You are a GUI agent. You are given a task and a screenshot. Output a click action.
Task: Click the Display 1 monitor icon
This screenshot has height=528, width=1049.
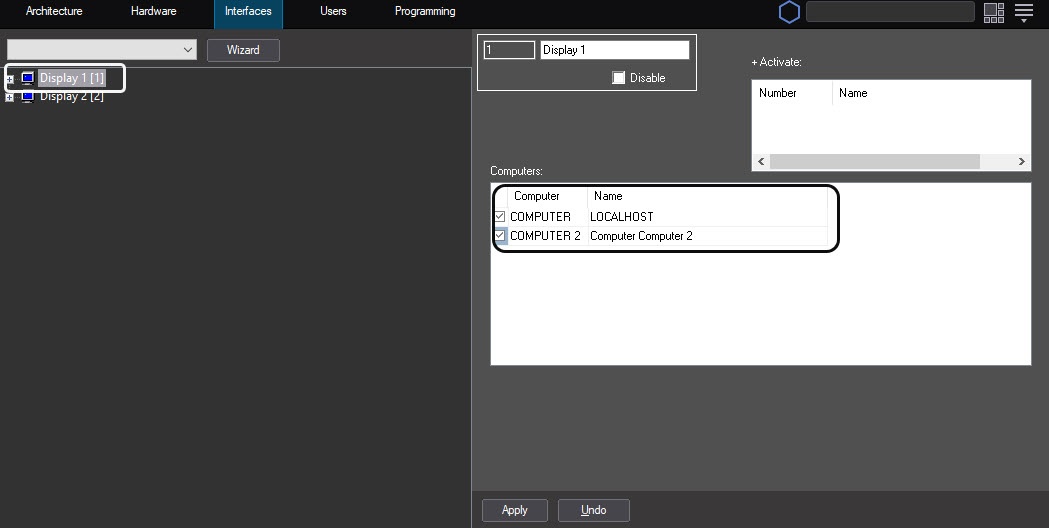click(x=28, y=78)
